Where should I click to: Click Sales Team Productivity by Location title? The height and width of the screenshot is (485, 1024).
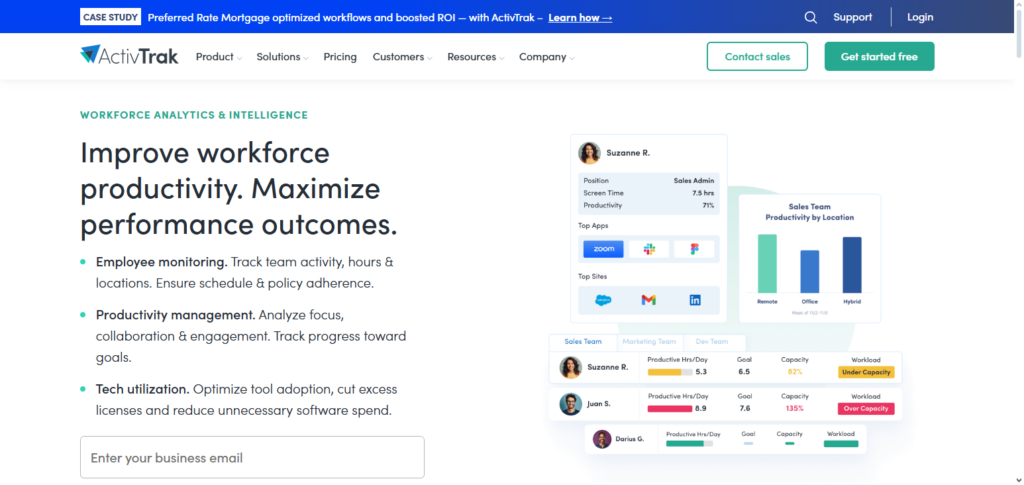tap(810, 212)
